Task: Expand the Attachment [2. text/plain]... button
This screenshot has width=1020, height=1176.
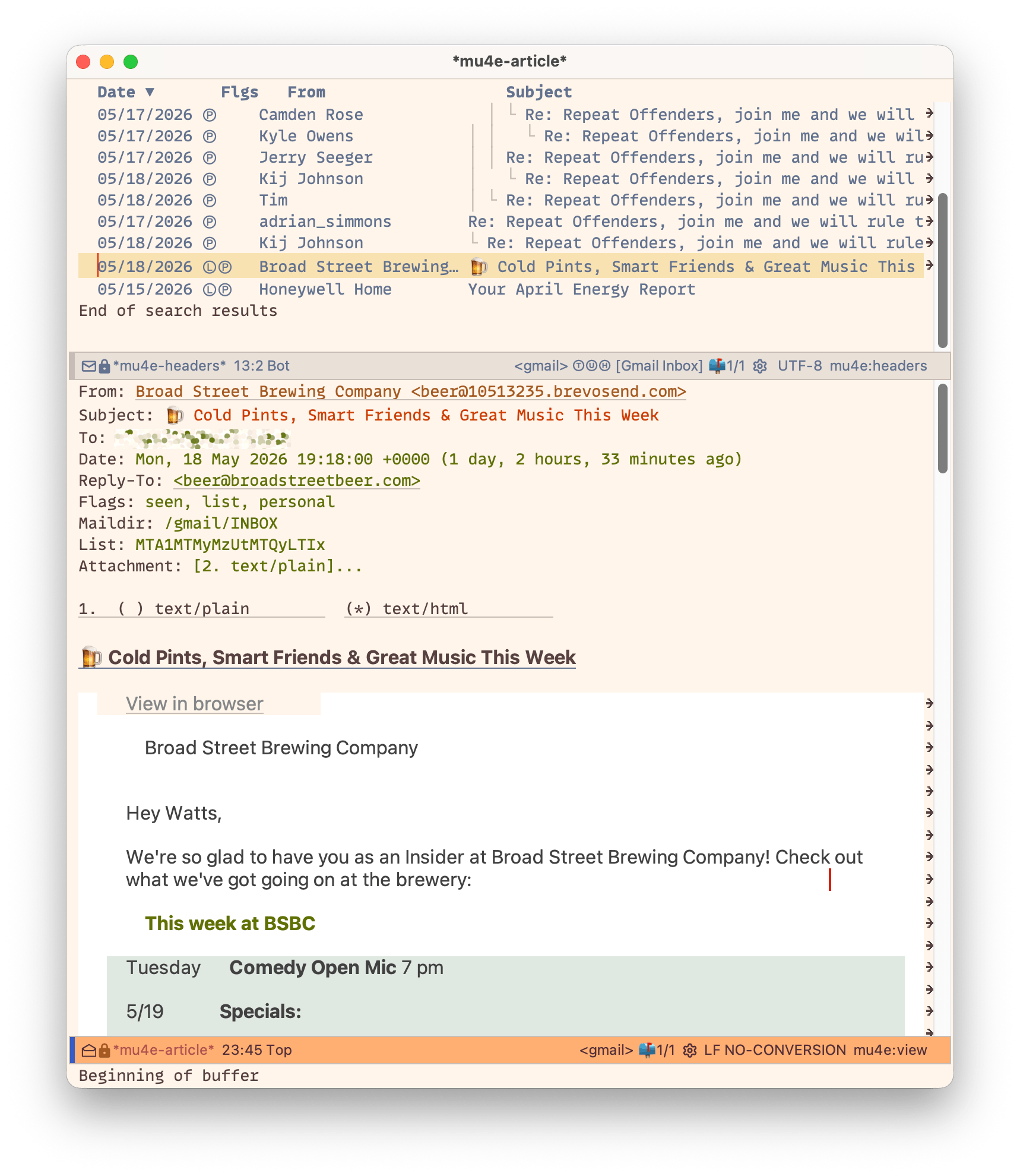Action: [278, 566]
